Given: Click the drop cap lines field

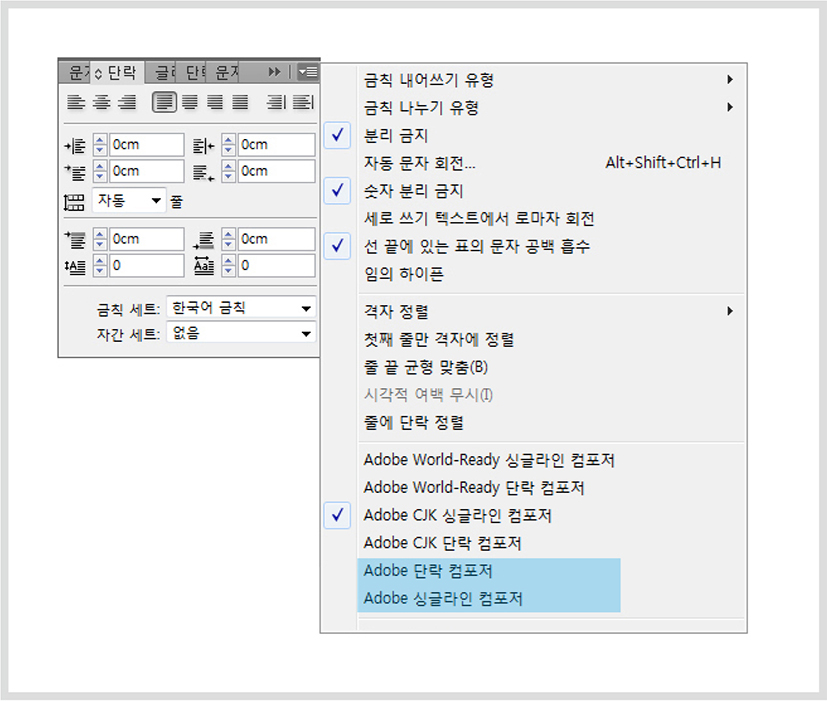Looking at the screenshot, I should point(147,265).
